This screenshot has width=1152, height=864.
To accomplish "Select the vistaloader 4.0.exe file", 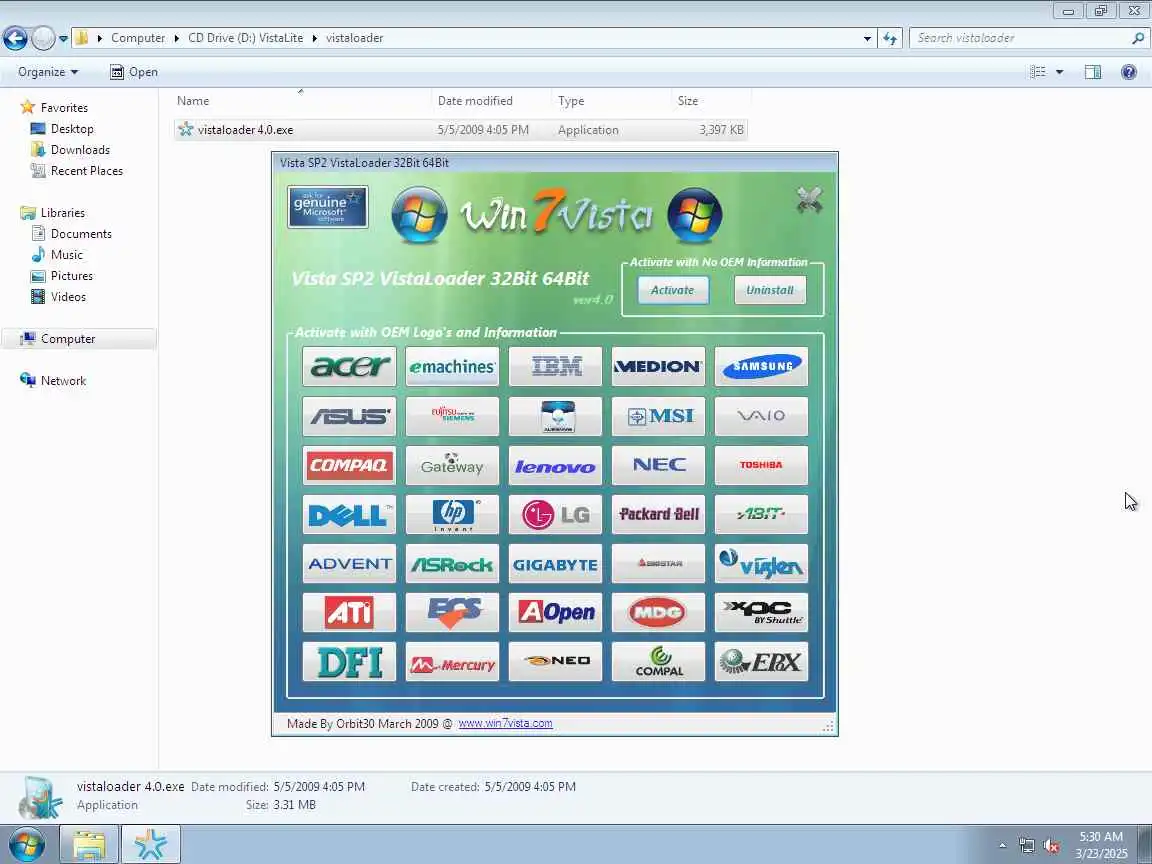I will coord(461,130).
